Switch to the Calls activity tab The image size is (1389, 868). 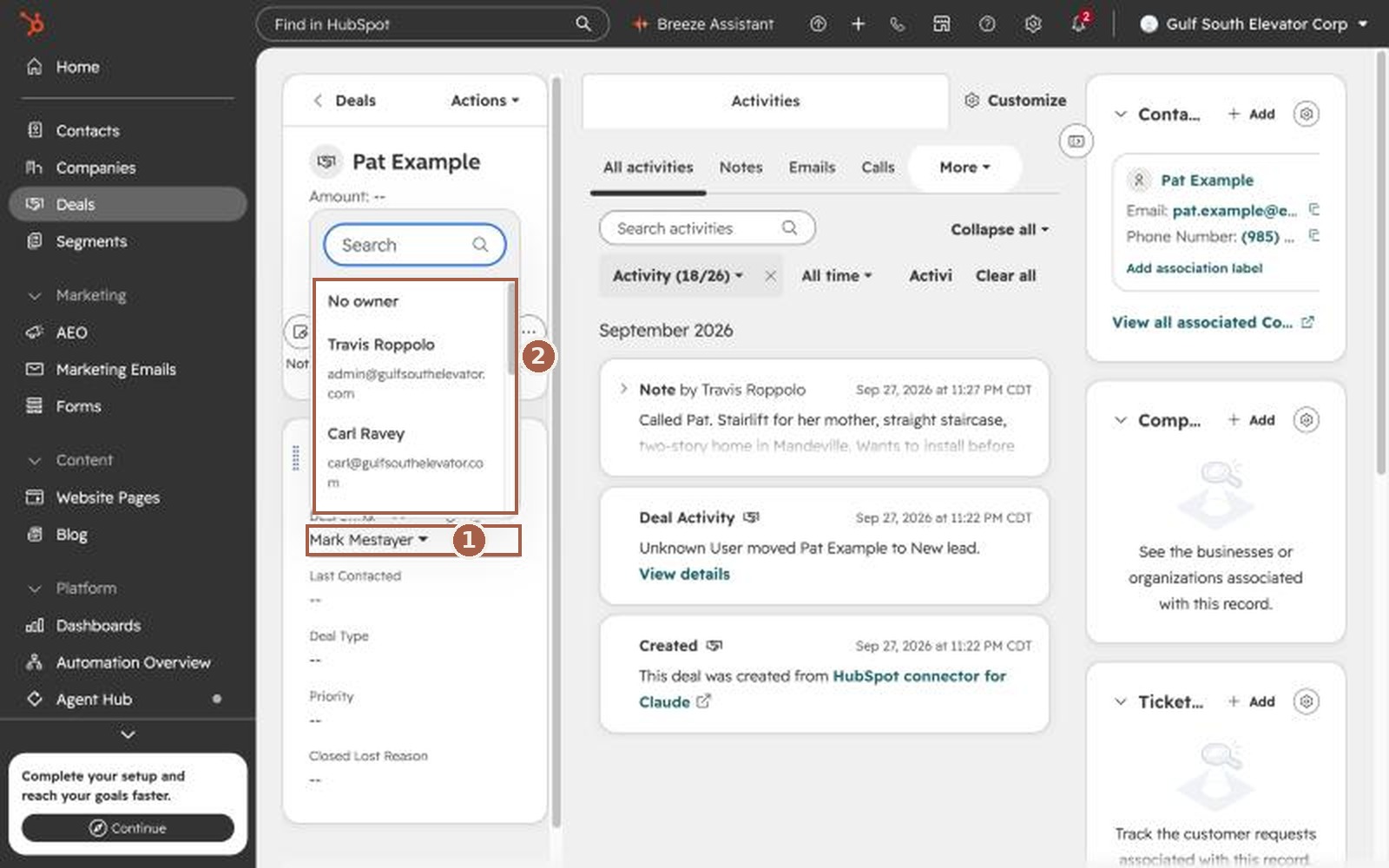coord(878,168)
